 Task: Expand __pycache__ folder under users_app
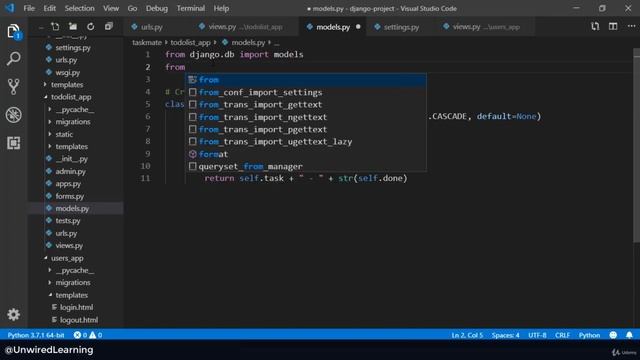(75, 270)
